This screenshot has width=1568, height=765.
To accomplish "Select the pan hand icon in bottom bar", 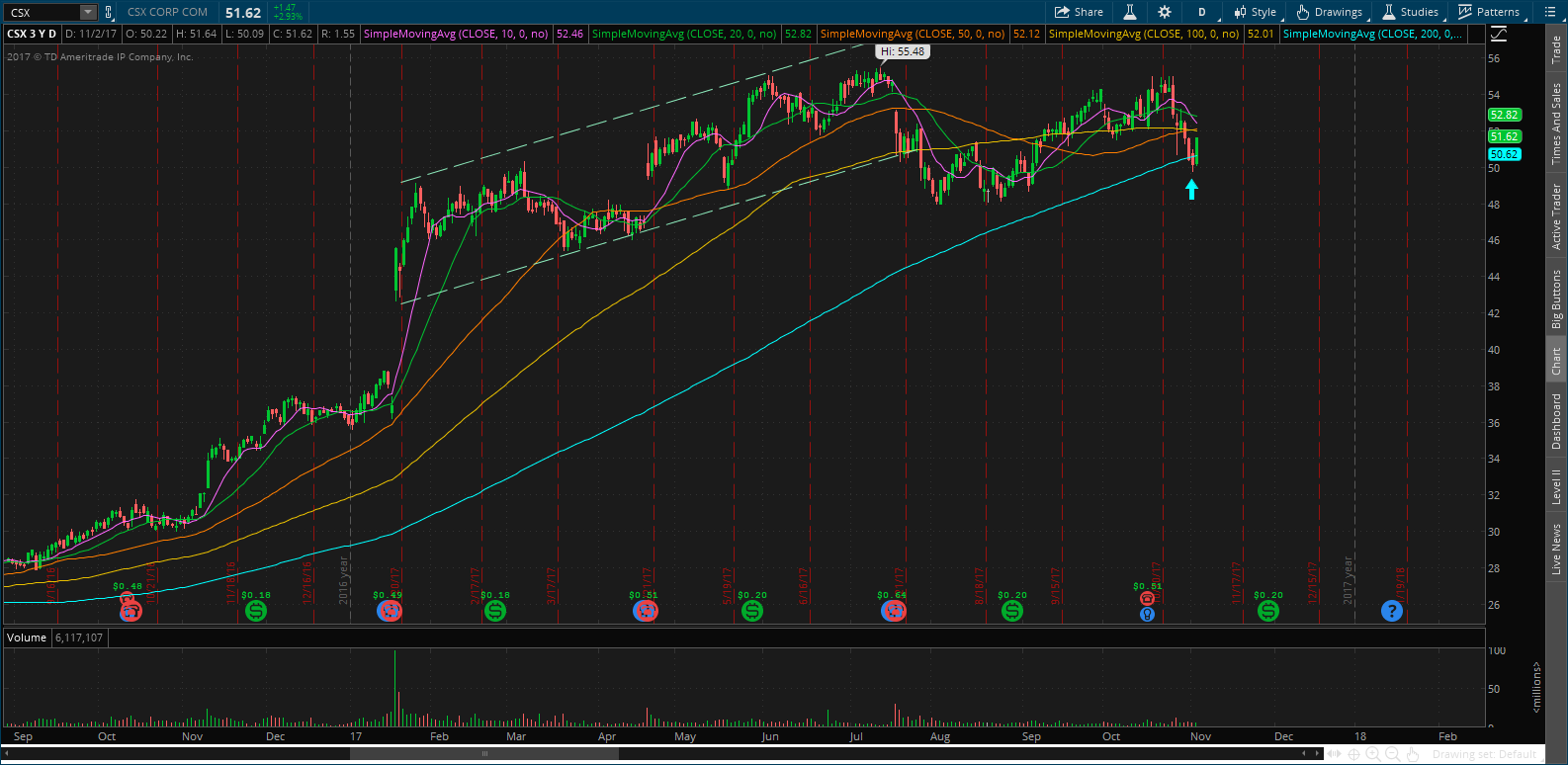I will (1413, 754).
